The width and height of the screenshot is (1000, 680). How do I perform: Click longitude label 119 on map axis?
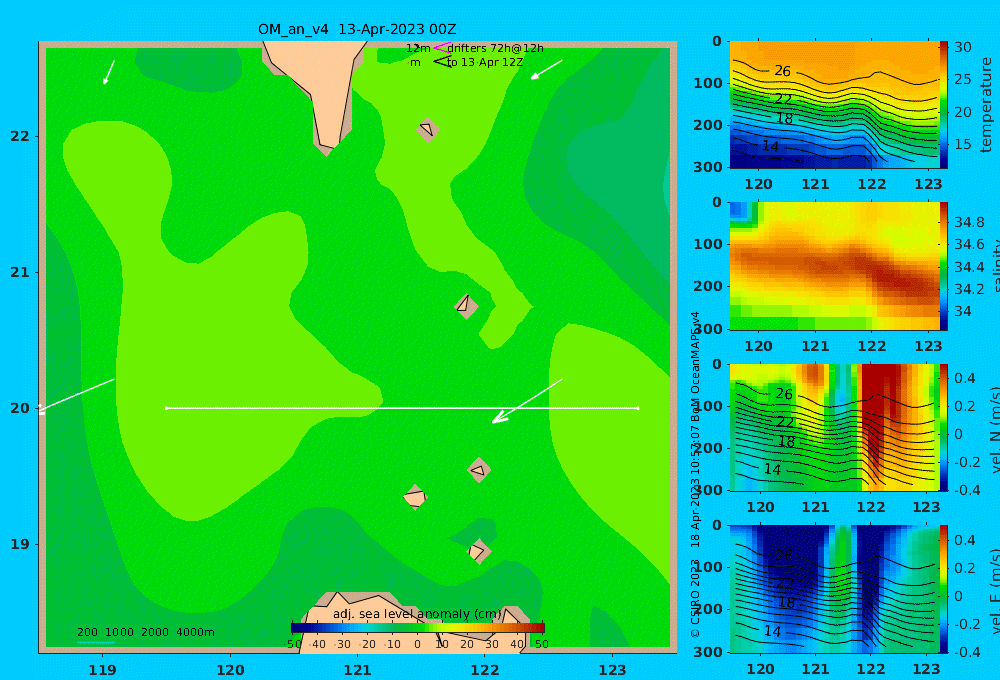(x=102, y=670)
